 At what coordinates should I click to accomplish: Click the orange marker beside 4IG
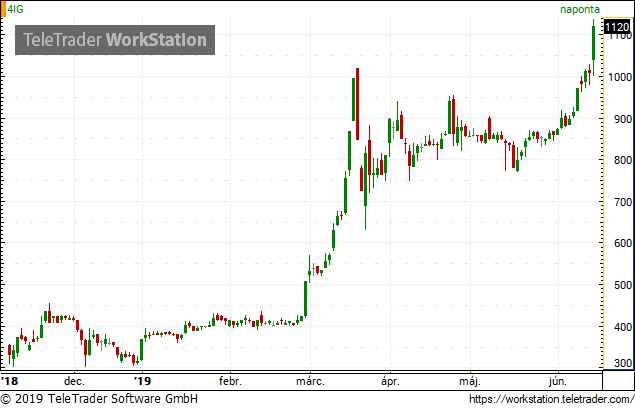pyautogui.click(x=3, y=9)
